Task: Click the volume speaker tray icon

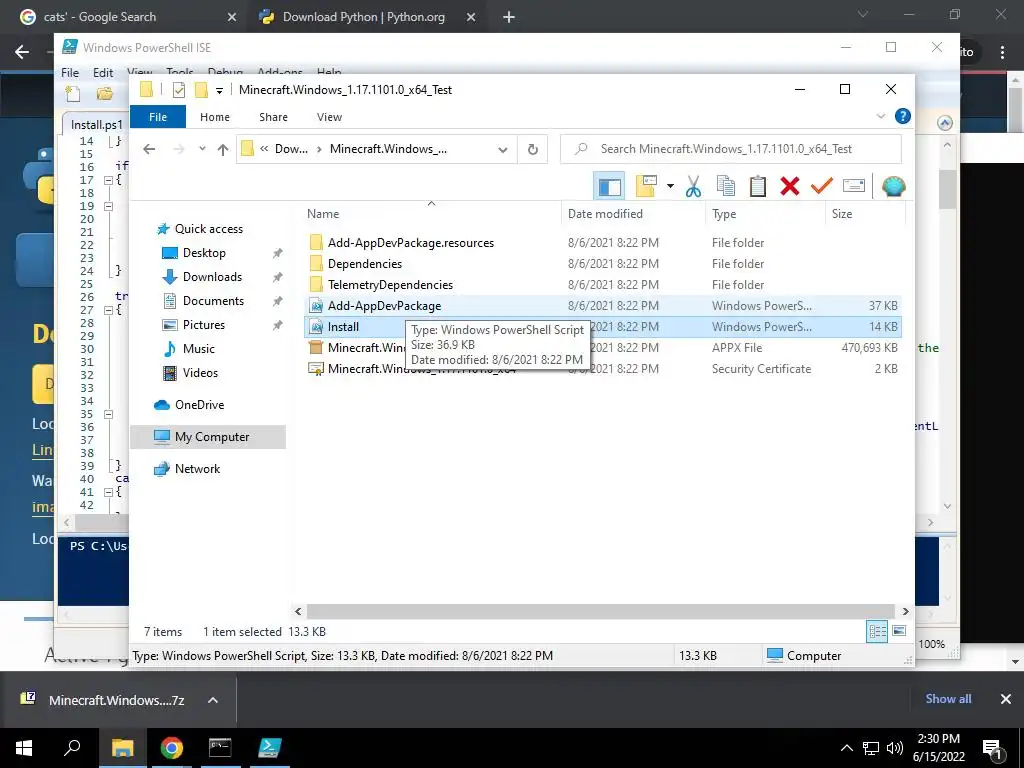Action: (x=895, y=748)
